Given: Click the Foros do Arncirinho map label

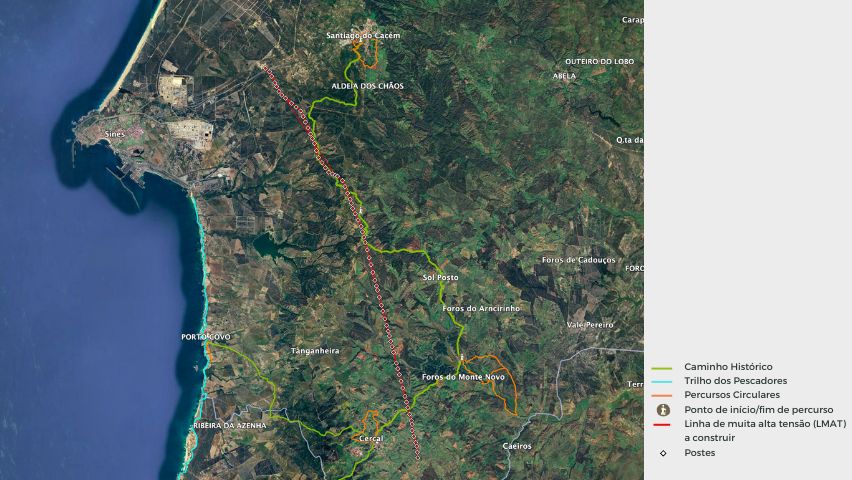Looking at the screenshot, I should pyautogui.click(x=481, y=308).
